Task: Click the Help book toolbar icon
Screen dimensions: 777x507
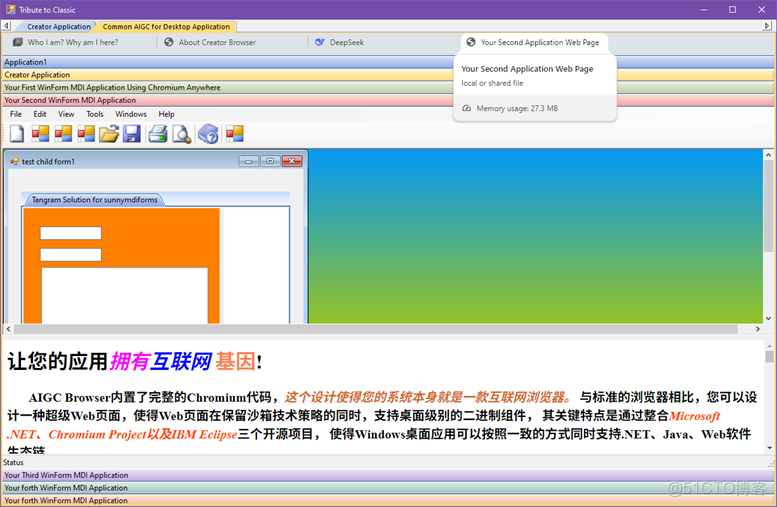Action: point(208,134)
